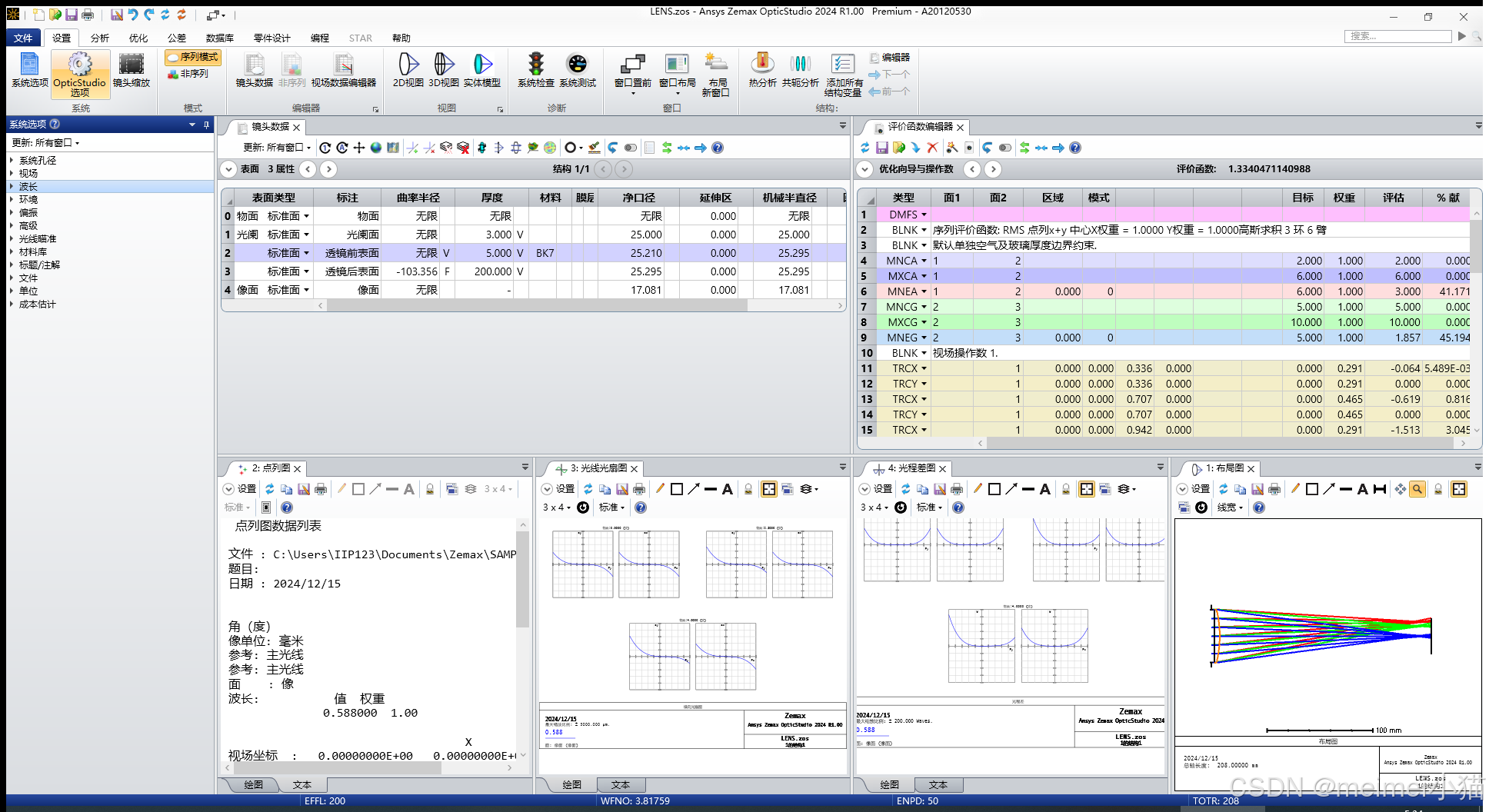This screenshot has height=812, width=1489.
Task: Switch to 非序列 mode
Action: (188, 74)
